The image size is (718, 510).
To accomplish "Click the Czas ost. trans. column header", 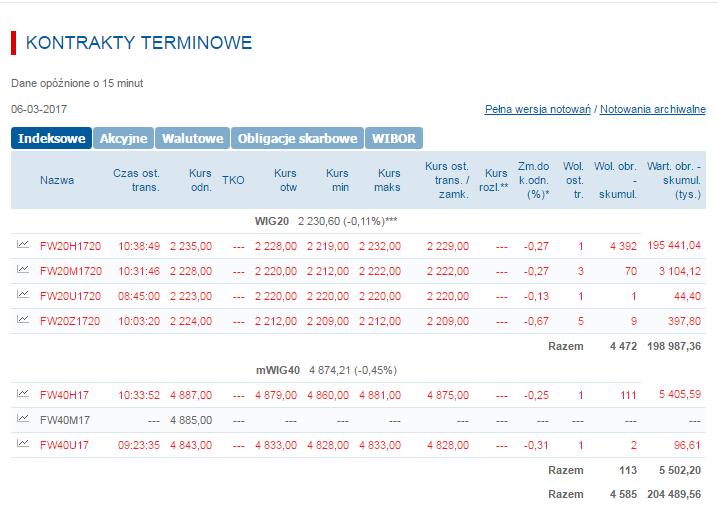I will coord(136,180).
